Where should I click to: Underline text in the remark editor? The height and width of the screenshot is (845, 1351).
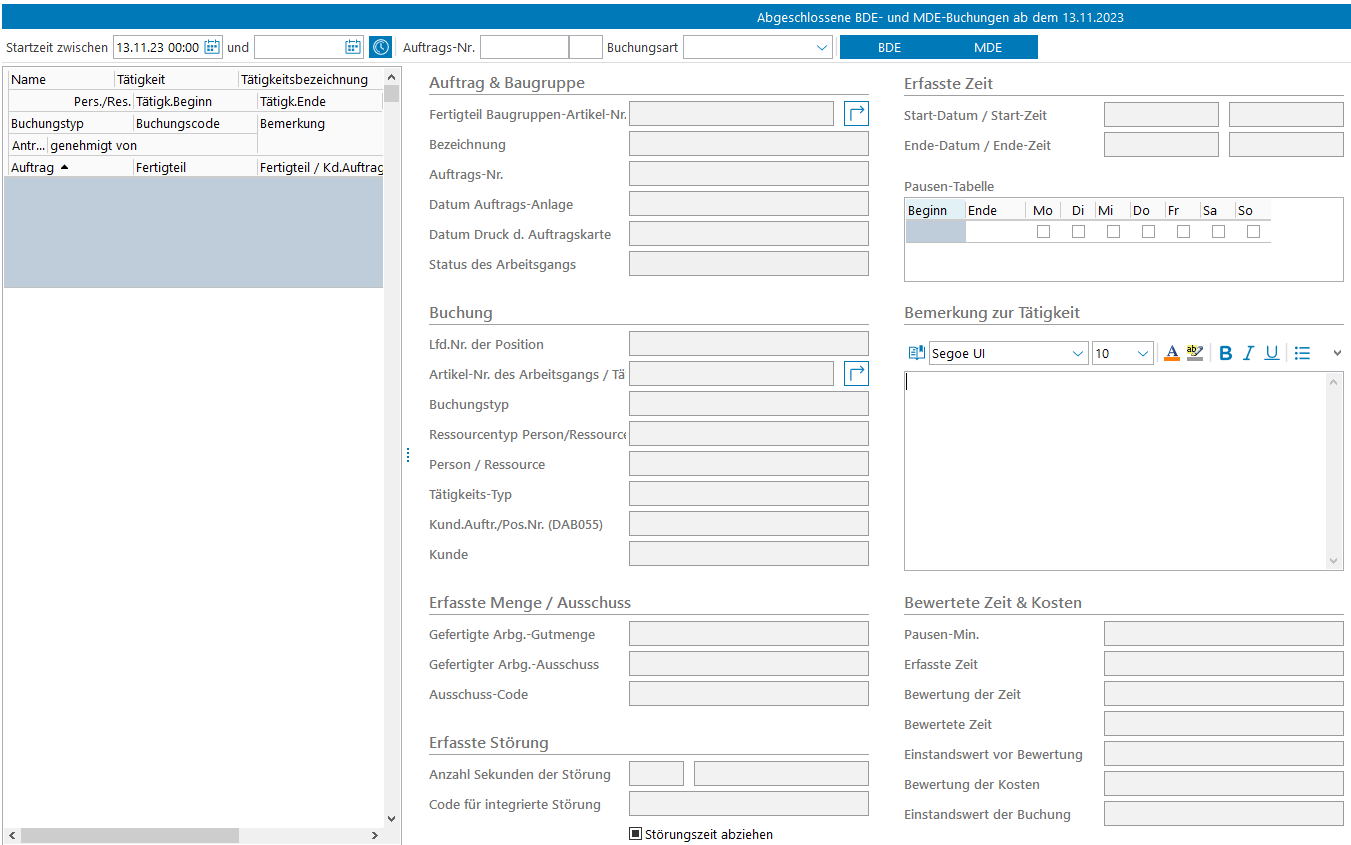1271,353
